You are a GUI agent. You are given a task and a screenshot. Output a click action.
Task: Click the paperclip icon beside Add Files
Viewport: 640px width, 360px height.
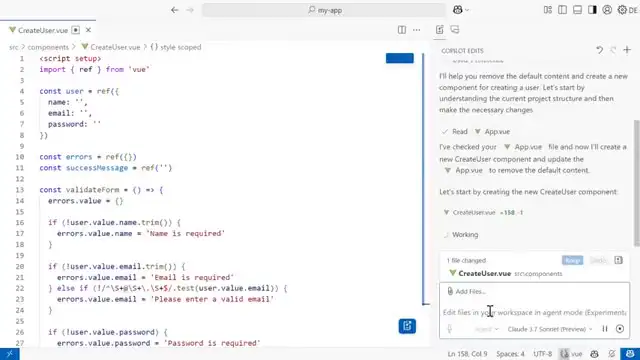pos(450,291)
